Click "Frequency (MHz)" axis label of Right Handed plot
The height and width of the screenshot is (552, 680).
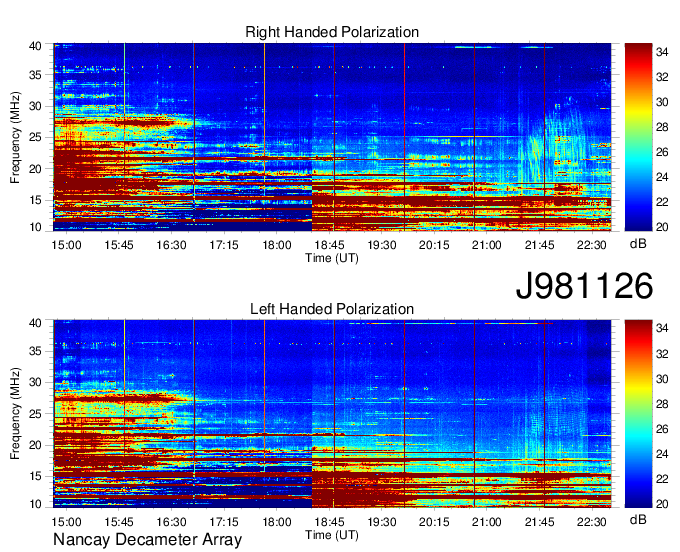[x=15, y=137]
